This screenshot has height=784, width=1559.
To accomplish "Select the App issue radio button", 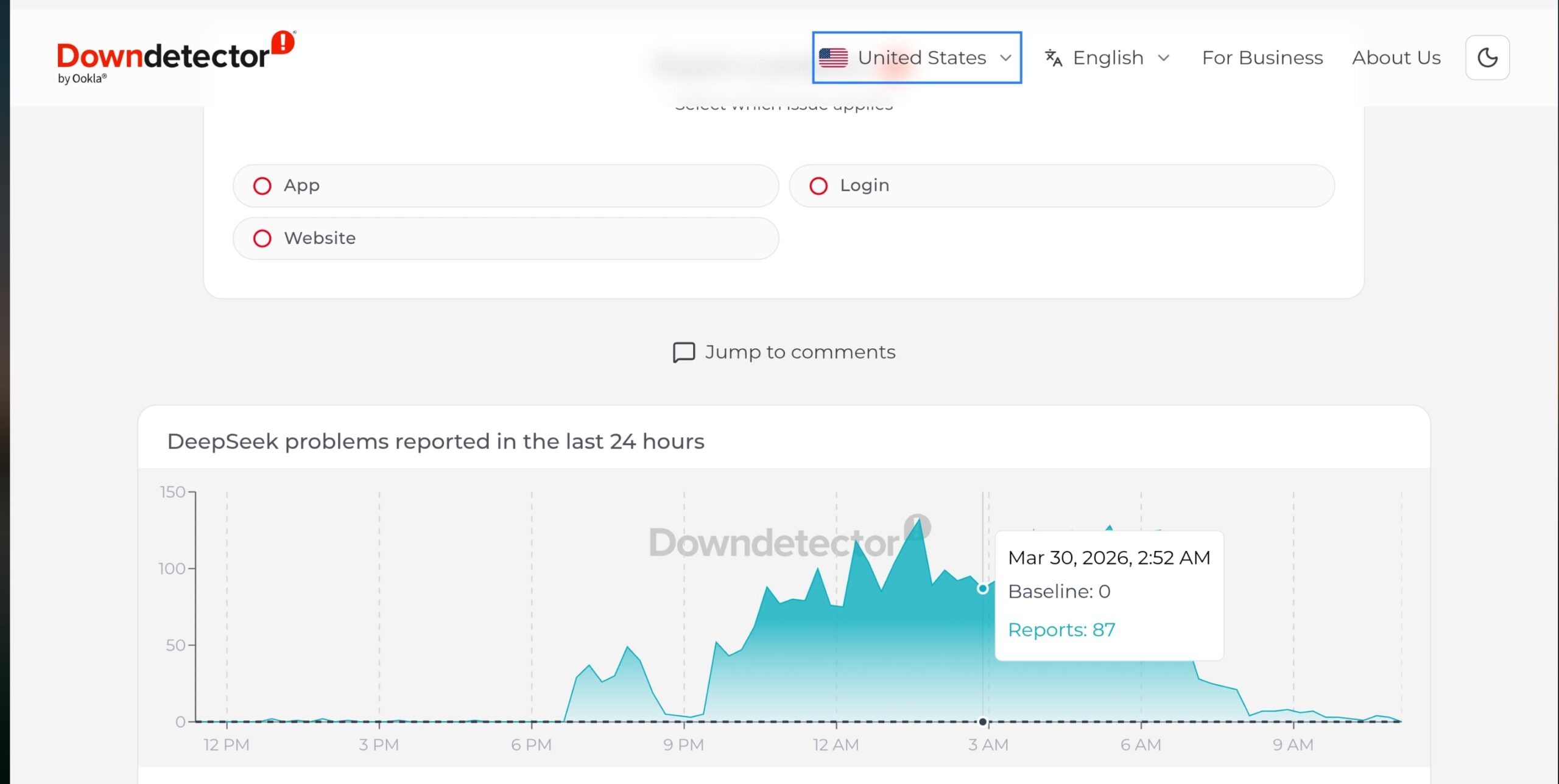I will (x=262, y=186).
